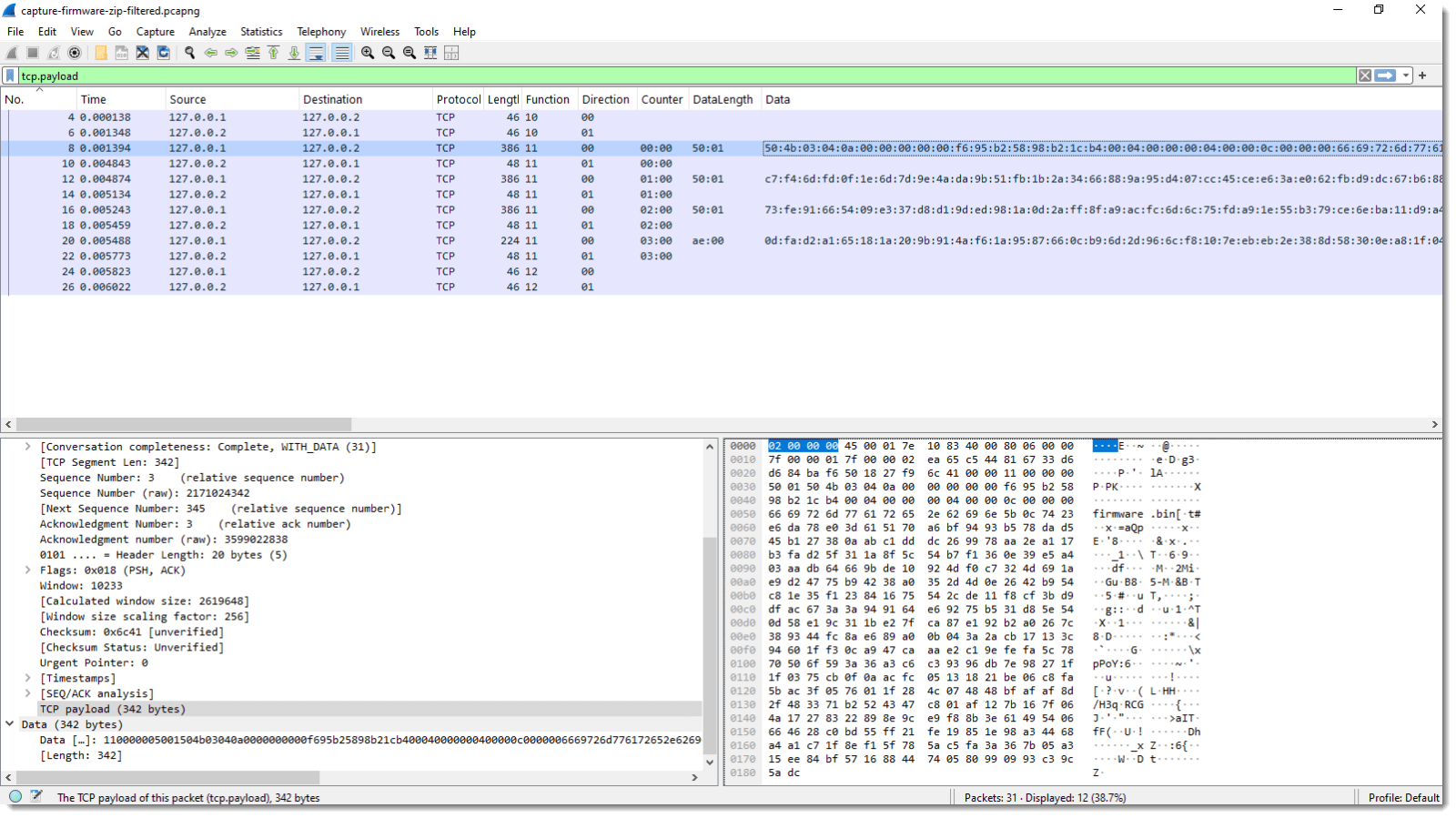Click the Close capture file icon

coord(142,53)
